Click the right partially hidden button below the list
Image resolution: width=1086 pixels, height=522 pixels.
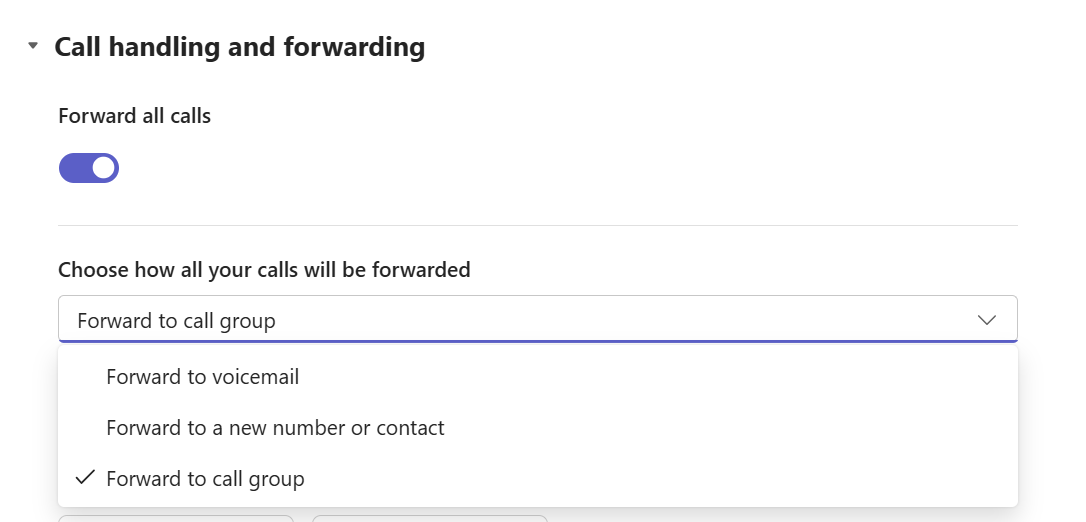click(x=430, y=517)
